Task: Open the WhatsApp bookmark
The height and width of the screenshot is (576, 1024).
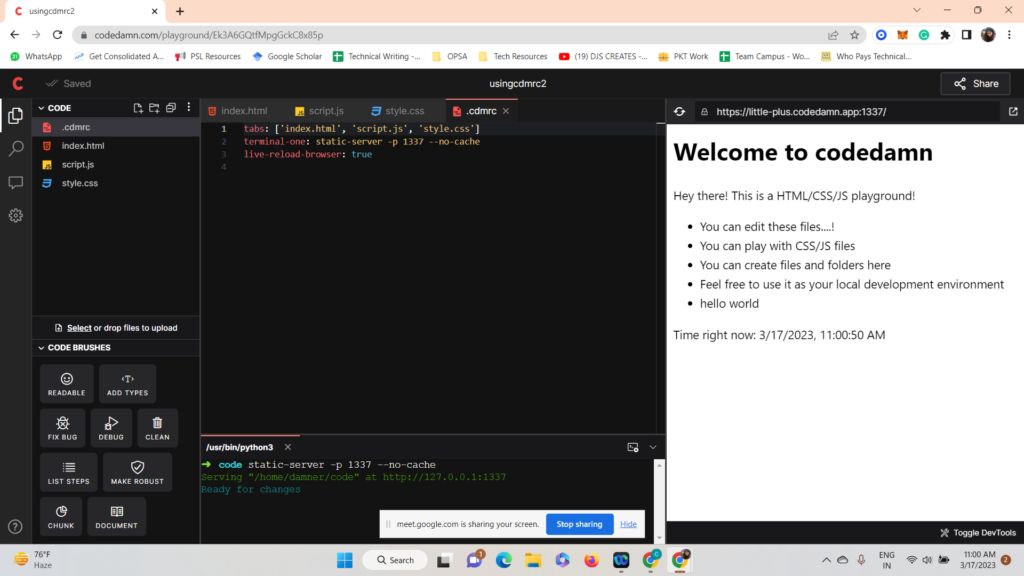Action: coord(37,57)
